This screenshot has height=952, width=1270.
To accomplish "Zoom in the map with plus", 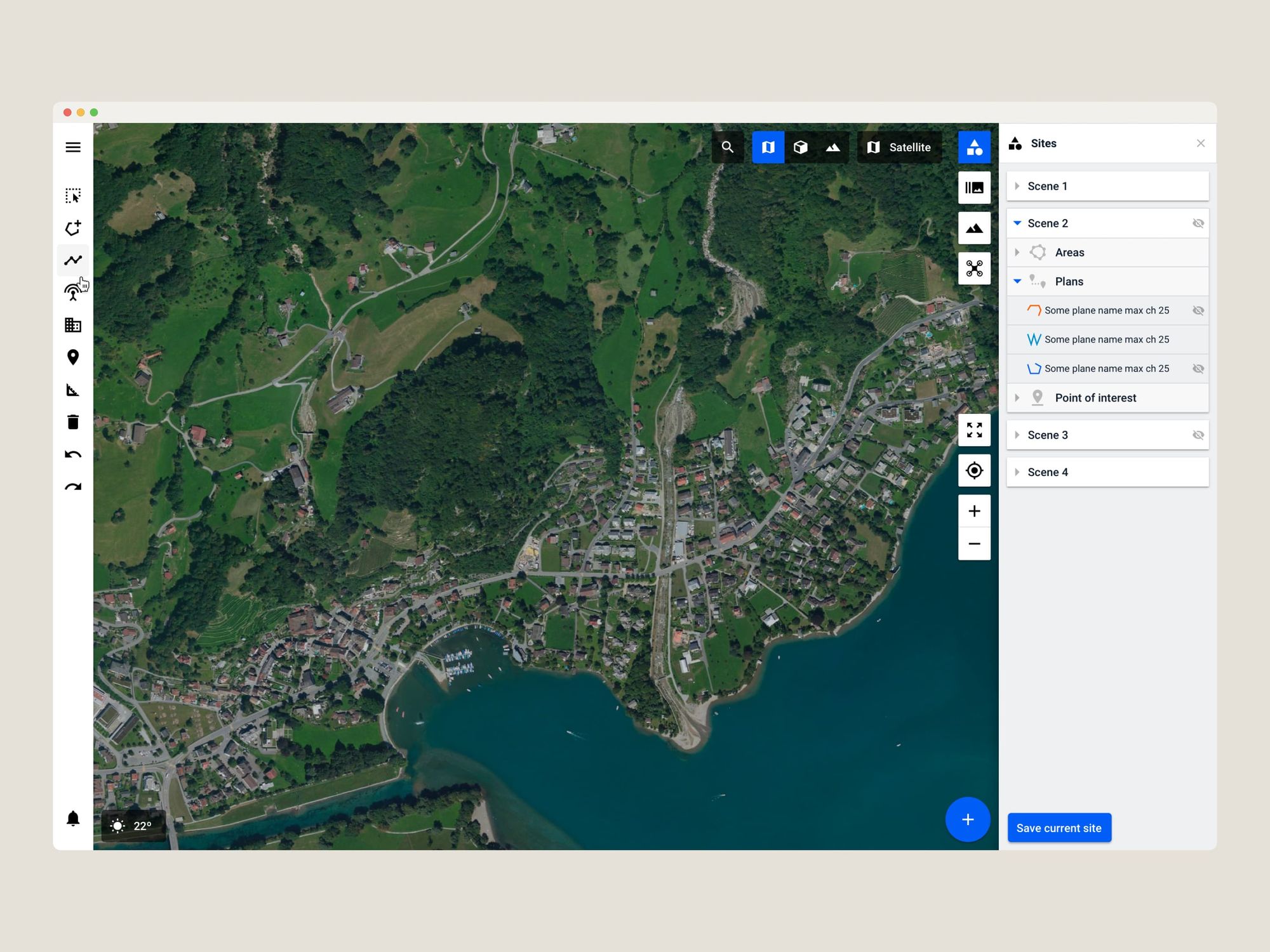I will click(974, 512).
